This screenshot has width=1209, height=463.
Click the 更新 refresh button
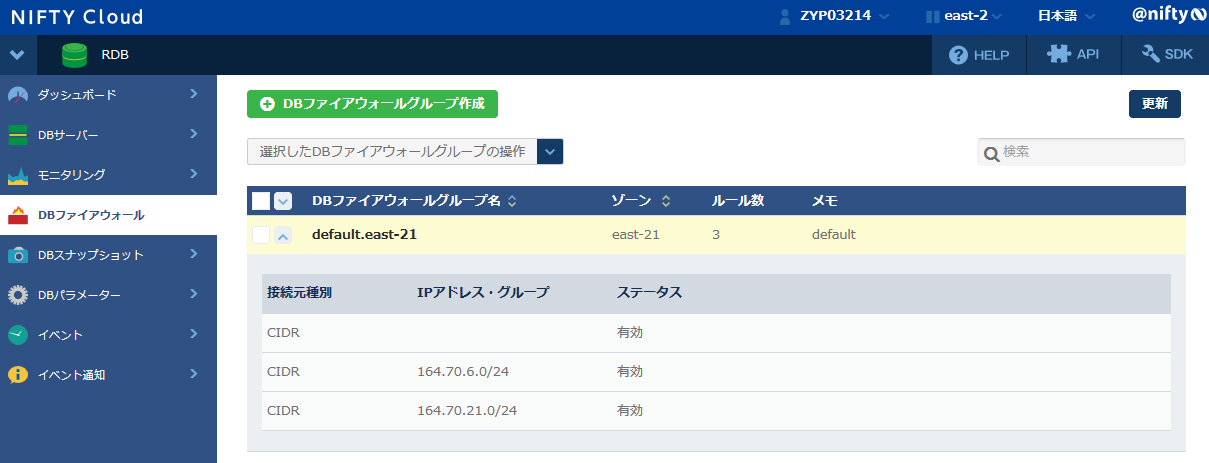[x=1155, y=104]
